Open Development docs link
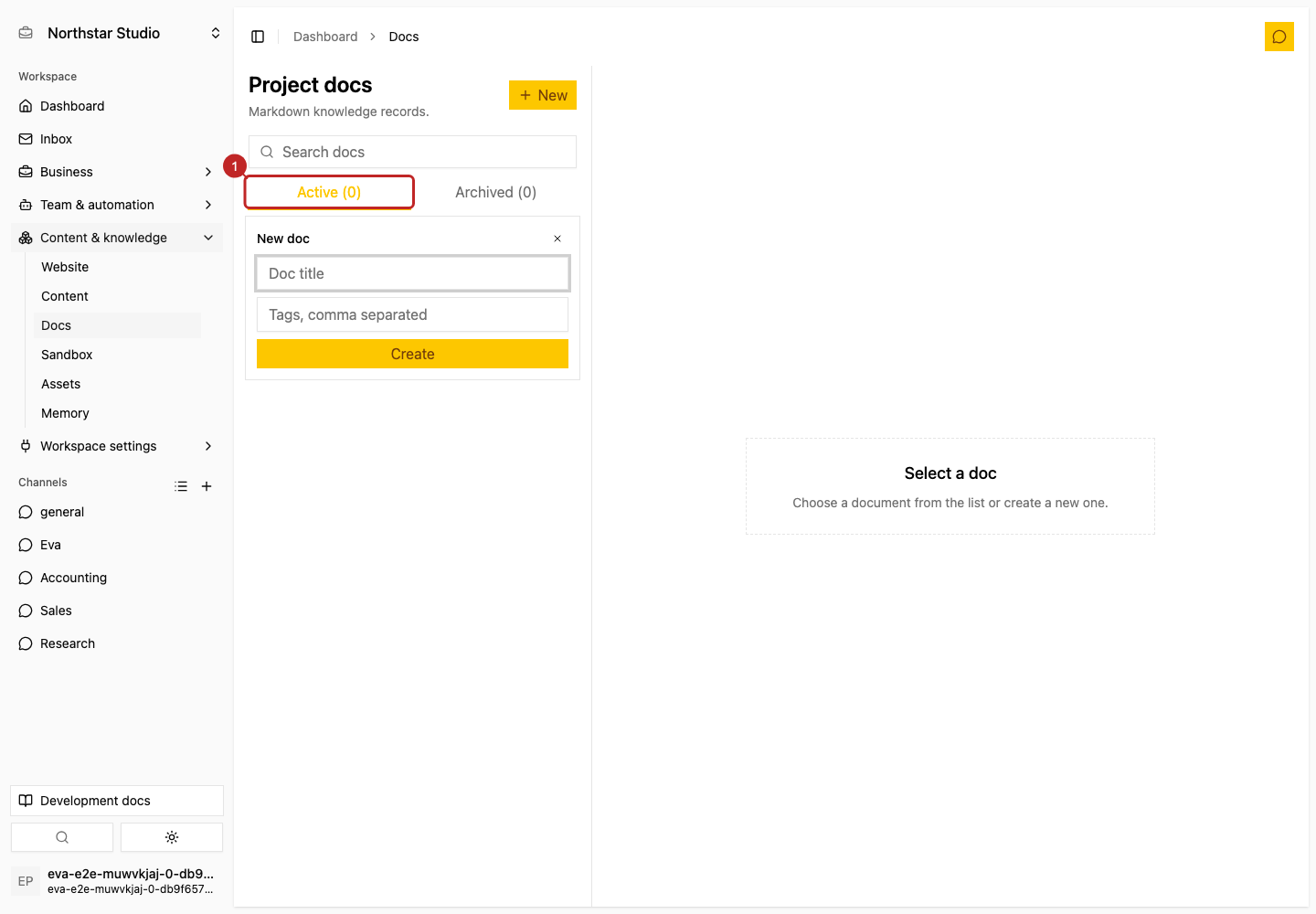 tap(117, 801)
